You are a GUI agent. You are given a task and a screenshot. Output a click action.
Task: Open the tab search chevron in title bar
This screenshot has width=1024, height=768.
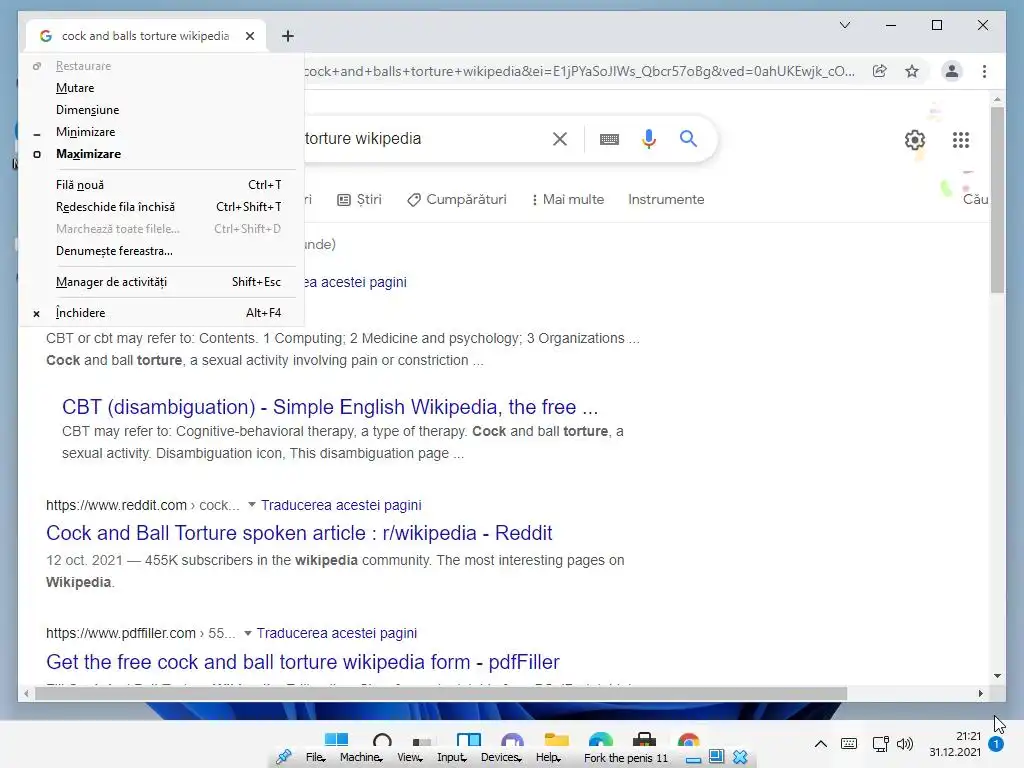(844, 25)
